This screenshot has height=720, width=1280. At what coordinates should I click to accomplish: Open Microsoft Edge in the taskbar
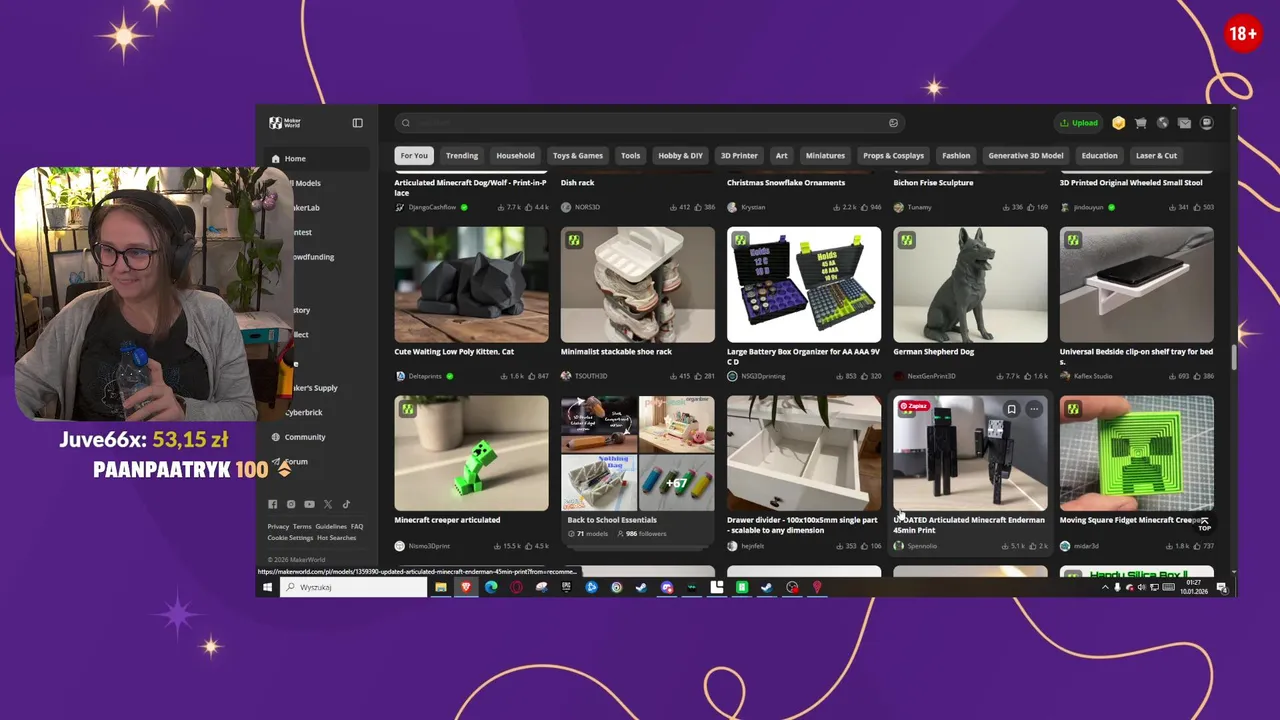[x=491, y=587]
